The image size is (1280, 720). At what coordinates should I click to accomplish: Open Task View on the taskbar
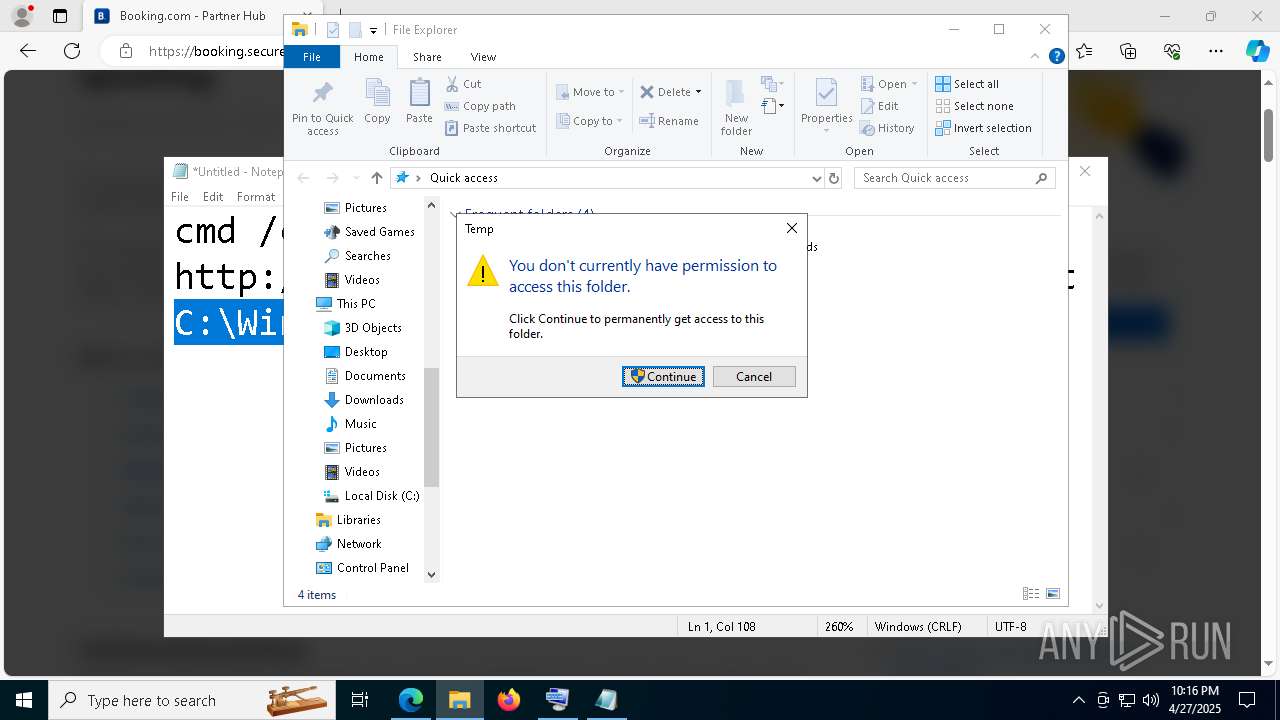click(x=360, y=700)
